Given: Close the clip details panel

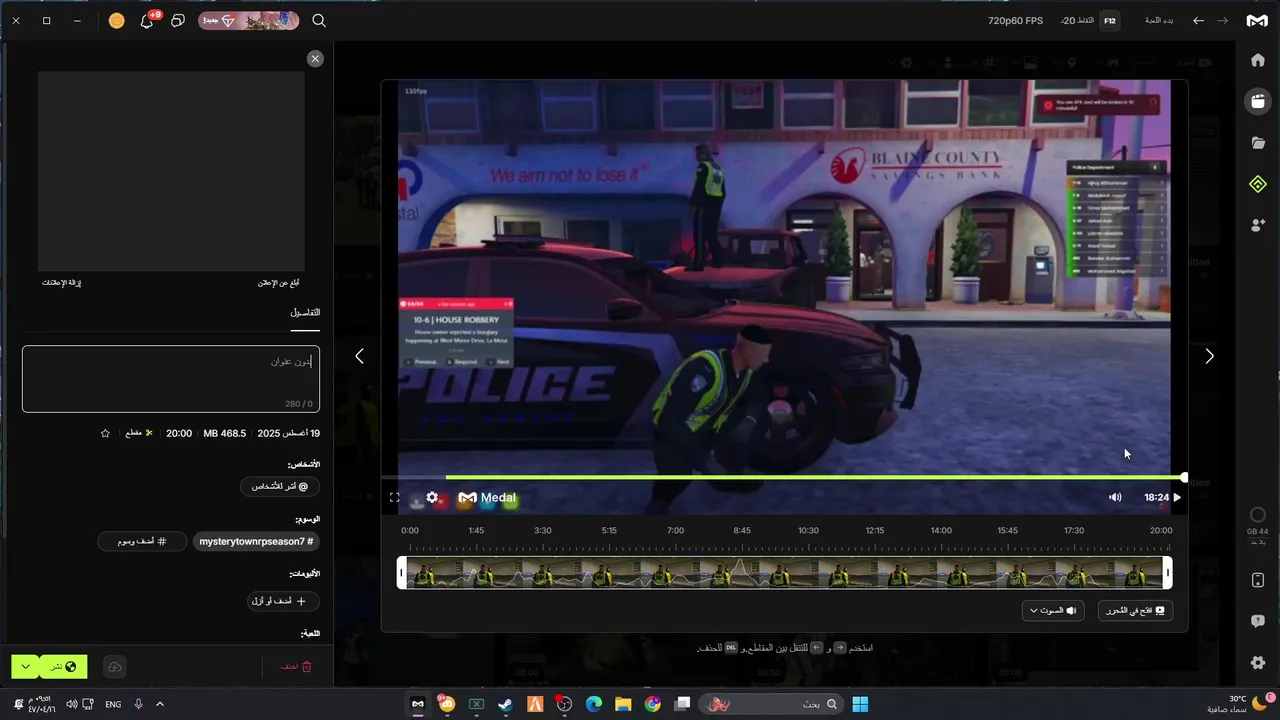Looking at the screenshot, I should pyautogui.click(x=315, y=59).
